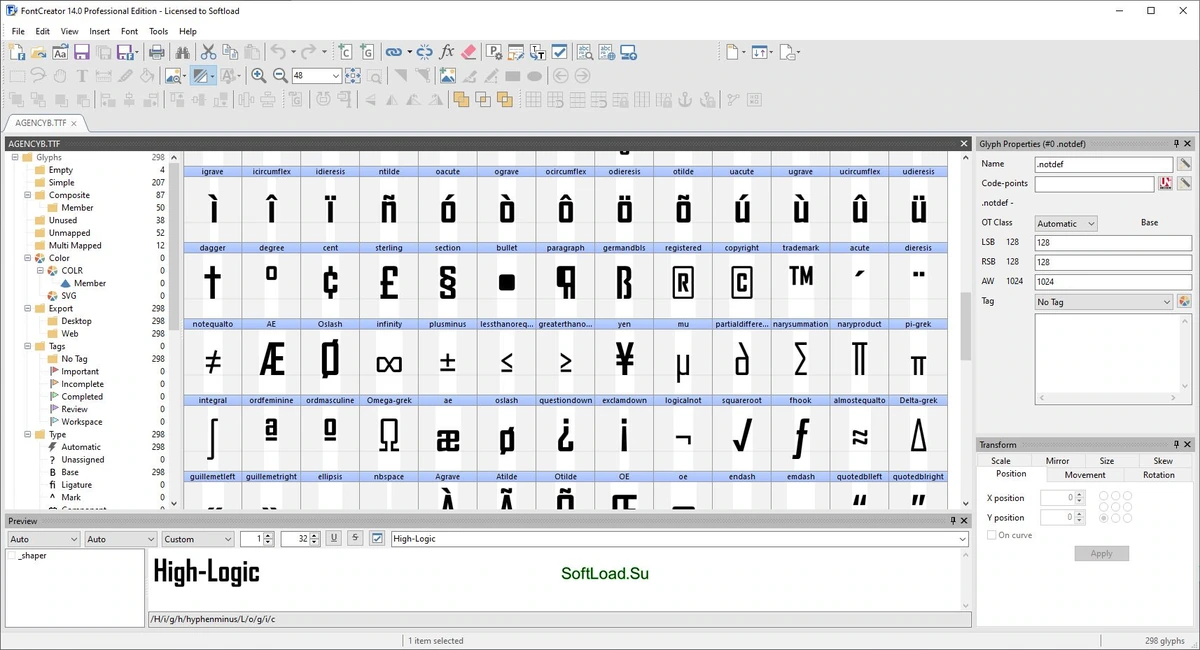Image resolution: width=1200 pixels, height=650 pixels.
Task: Select the Incomplete tag in the tree
Action: (82, 384)
